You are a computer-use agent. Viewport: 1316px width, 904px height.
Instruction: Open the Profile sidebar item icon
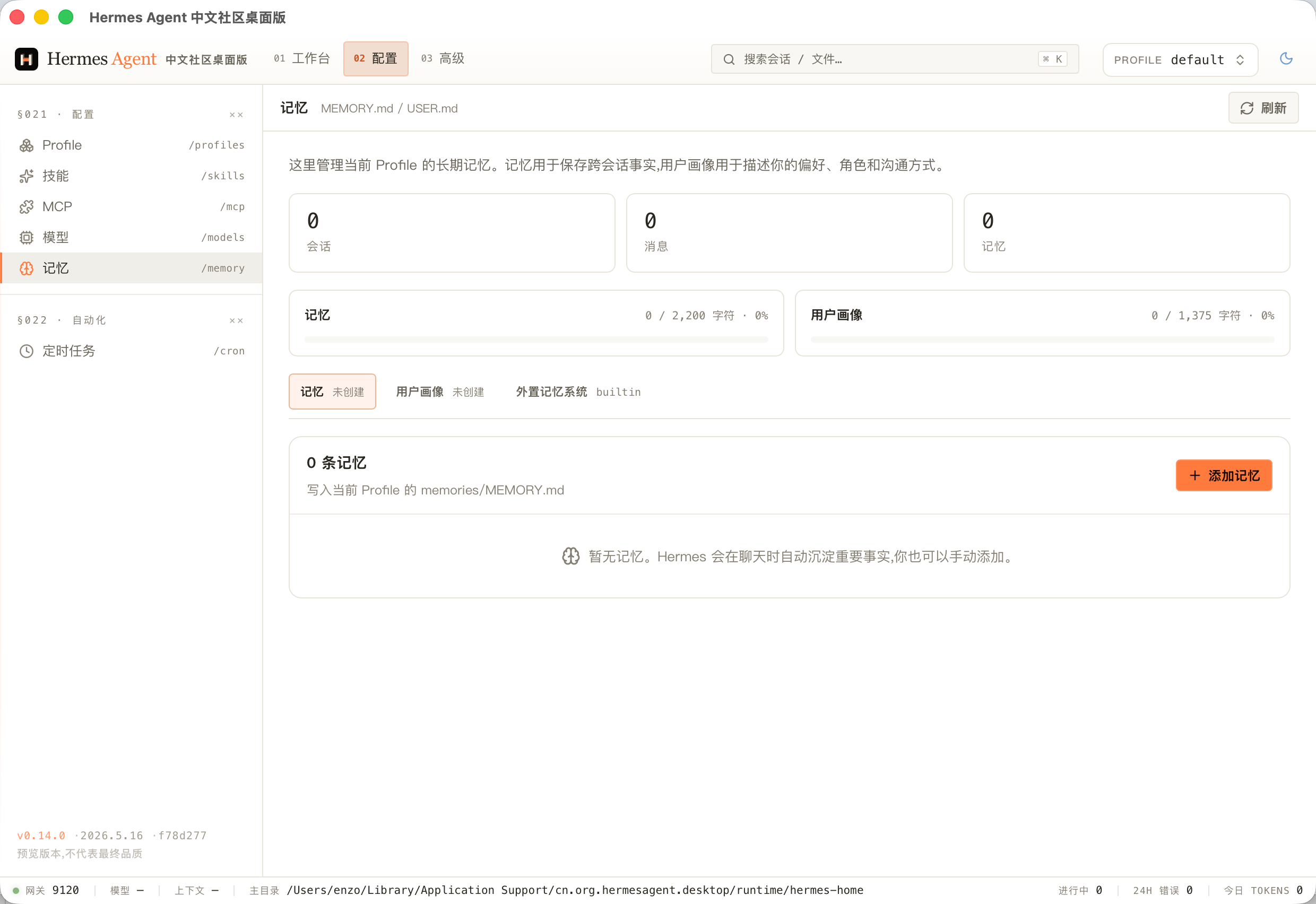[x=27, y=145]
